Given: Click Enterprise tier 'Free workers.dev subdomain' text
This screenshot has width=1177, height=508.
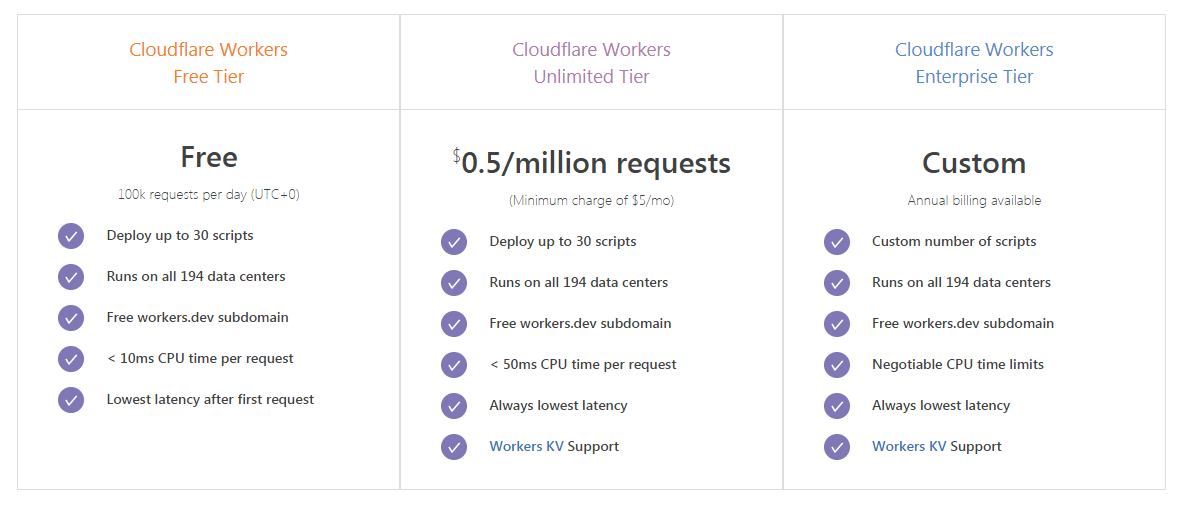Looking at the screenshot, I should pyautogui.click(x=963, y=324).
